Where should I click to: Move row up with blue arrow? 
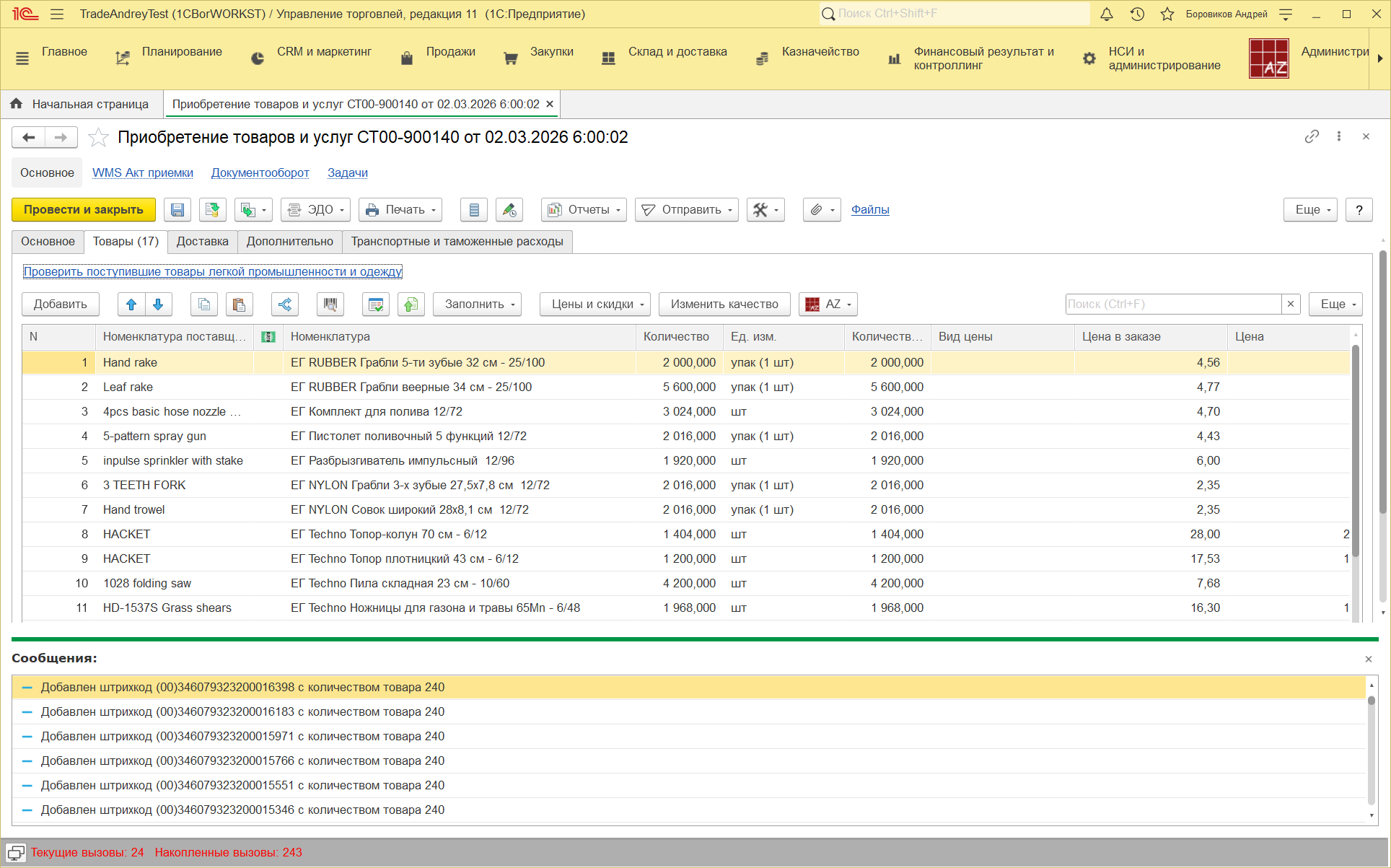[x=131, y=304]
